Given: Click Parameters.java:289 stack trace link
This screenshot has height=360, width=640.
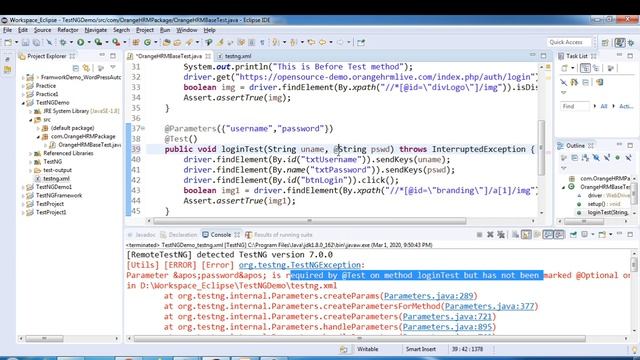Looking at the screenshot, I should [x=428, y=296].
